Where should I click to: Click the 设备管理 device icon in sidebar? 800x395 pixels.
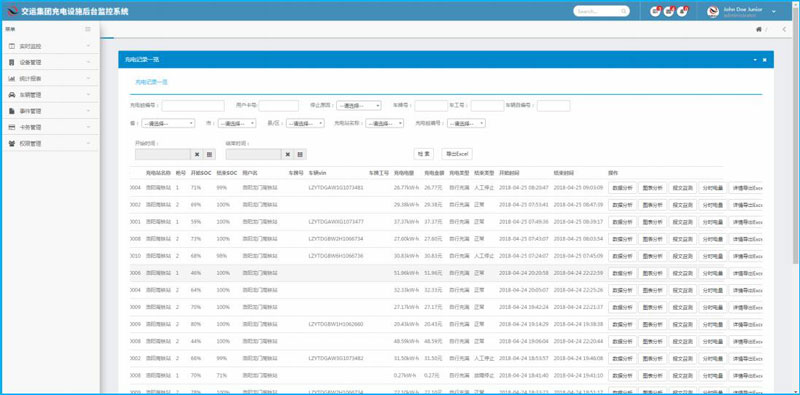click(12, 62)
